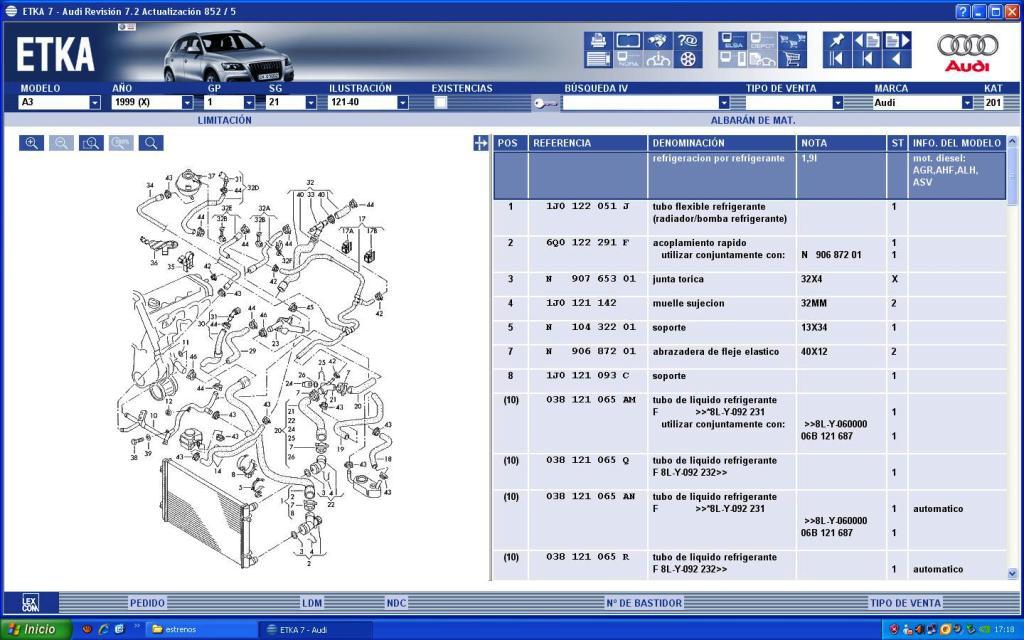Click the KAT 201 field
Screen dimensions: 1024x640
(x=993, y=103)
